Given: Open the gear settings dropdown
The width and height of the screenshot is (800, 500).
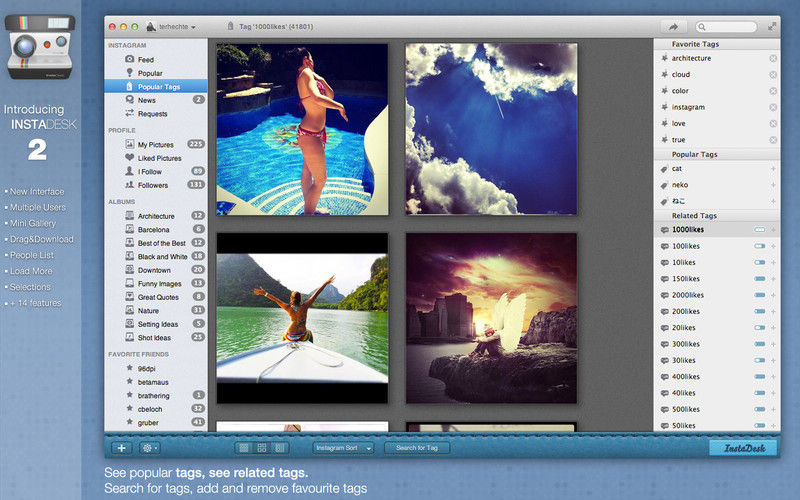Looking at the screenshot, I should point(149,448).
